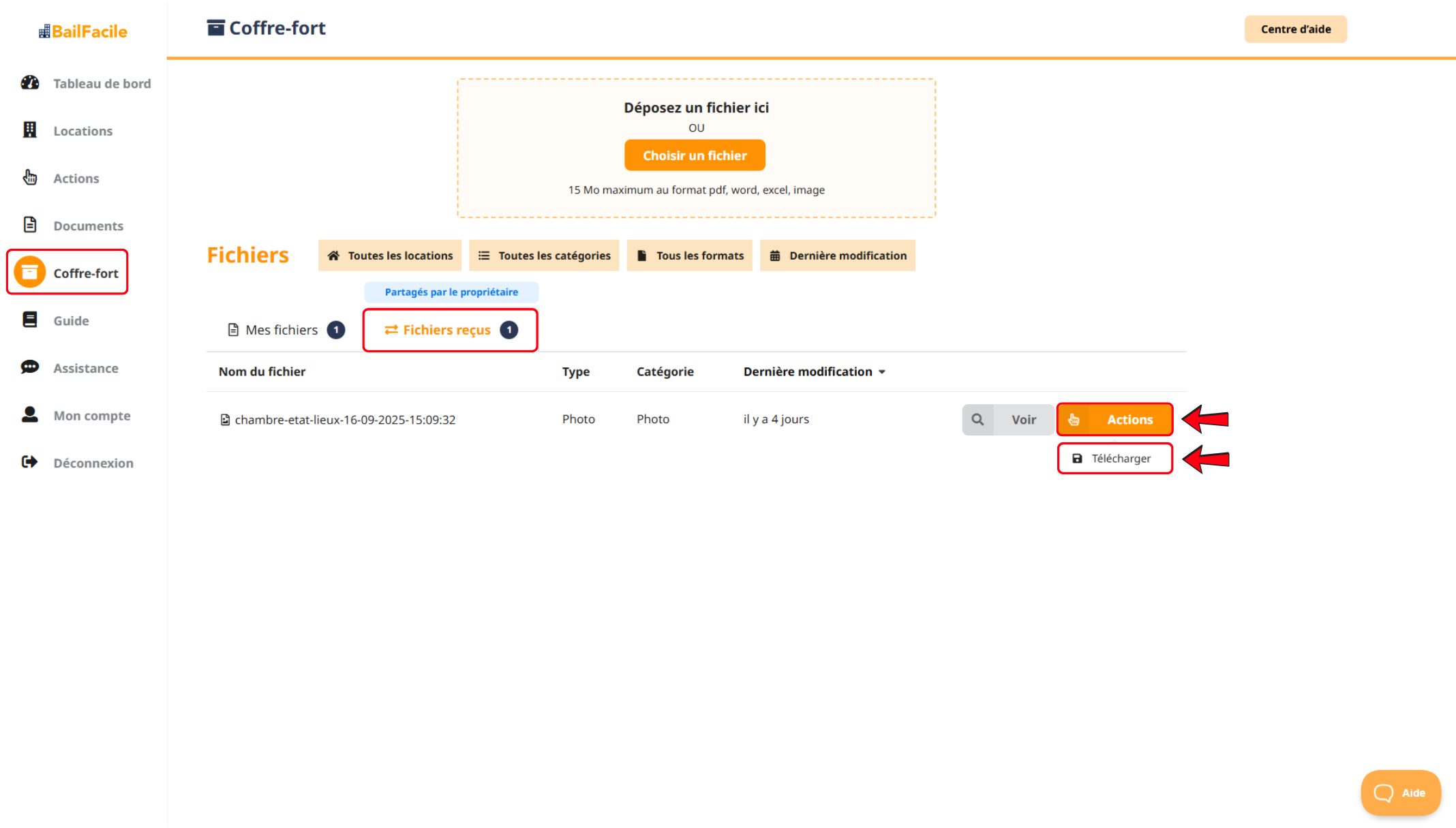This screenshot has height=828, width=1456.
Task: Click the Tableau de bord gauge icon
Action: tap(30, 83)
